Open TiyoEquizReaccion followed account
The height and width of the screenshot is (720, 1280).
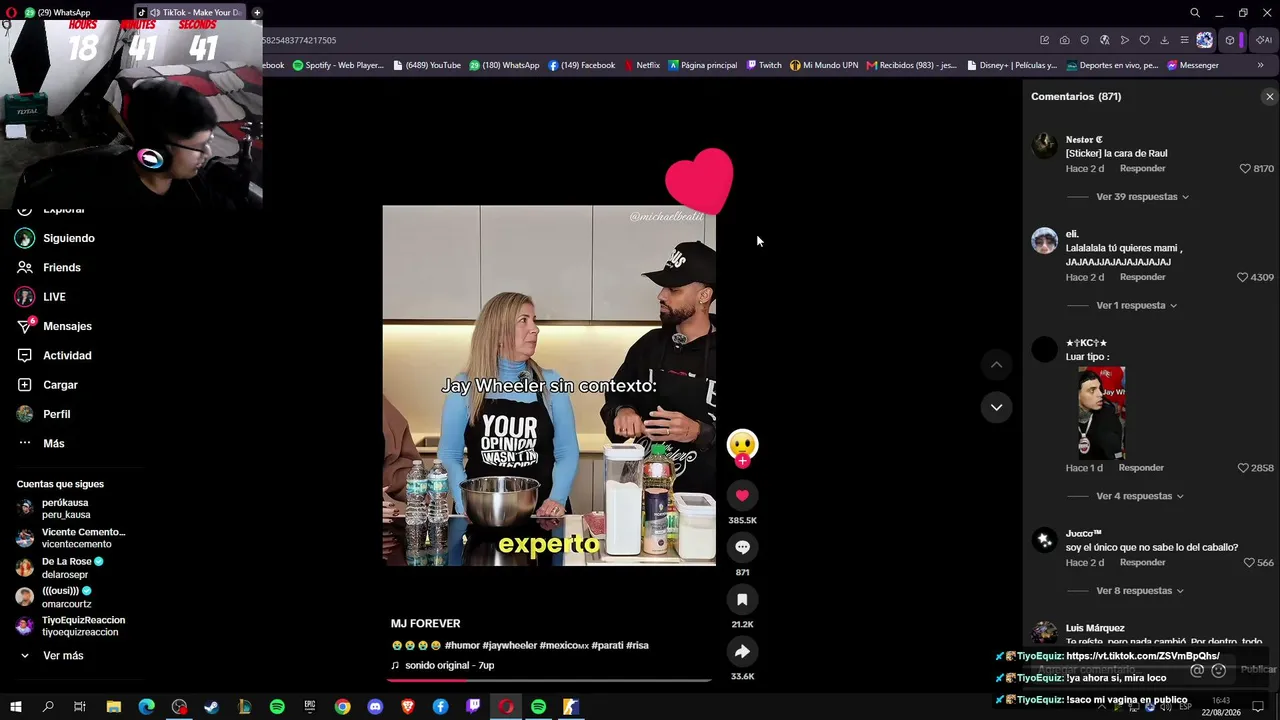pyautogui.click(x=70, y=626)
